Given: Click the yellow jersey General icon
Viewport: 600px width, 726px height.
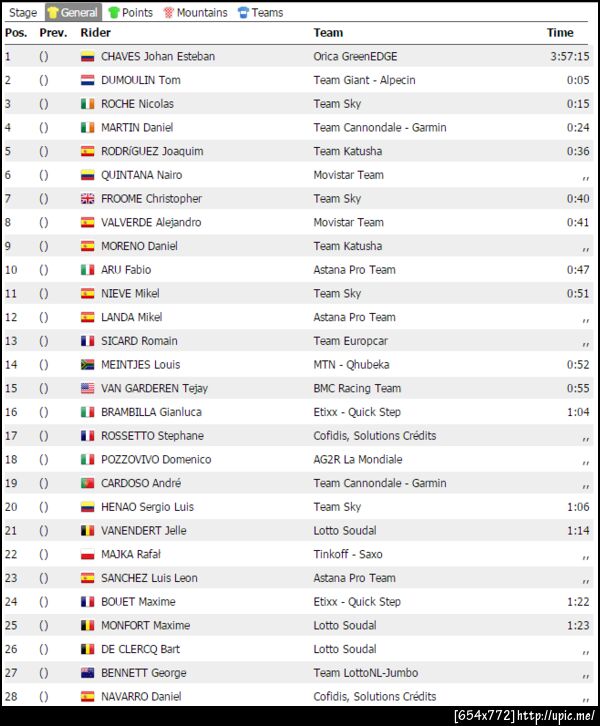Looking at the screenshot, I should click(x=53, y=13).
